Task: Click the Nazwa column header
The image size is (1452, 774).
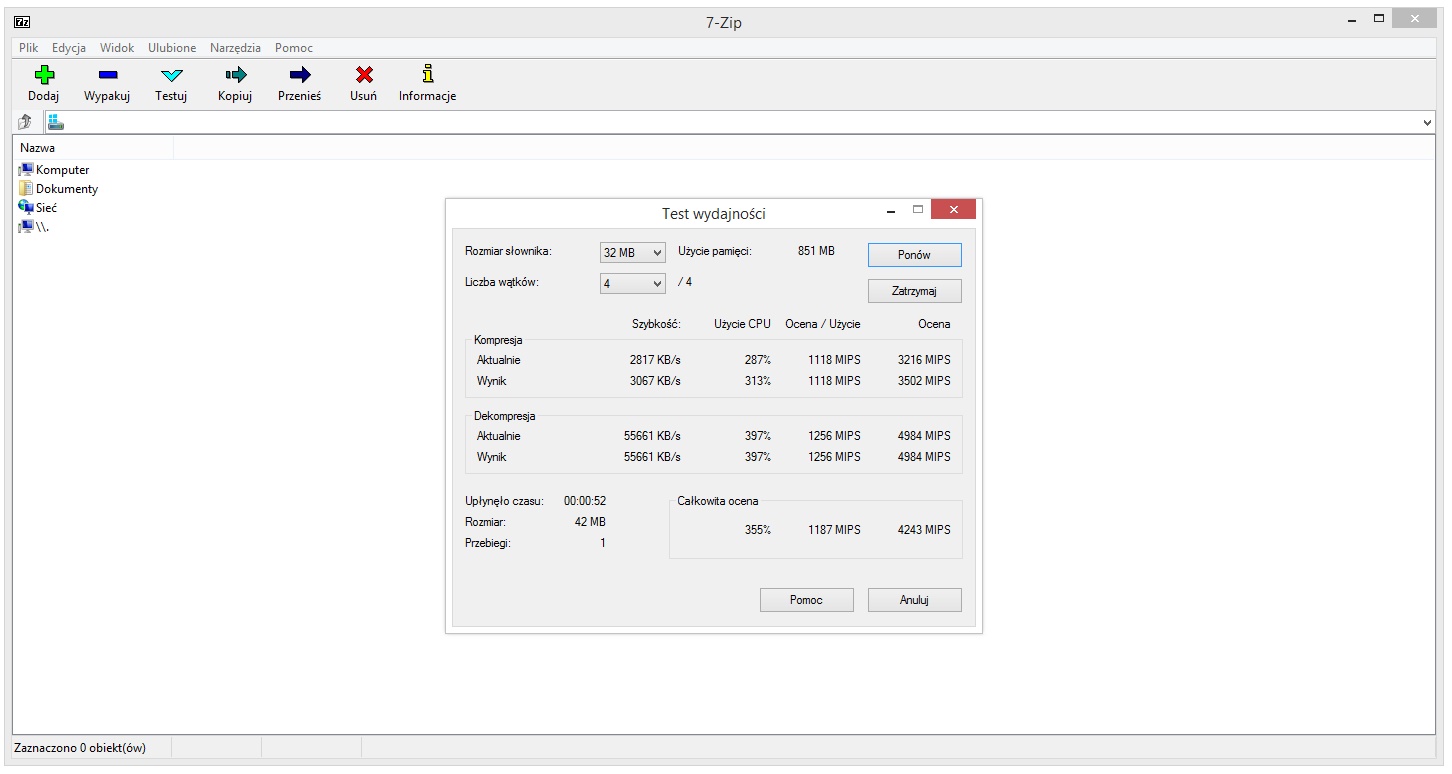Action: click(93, 148)
